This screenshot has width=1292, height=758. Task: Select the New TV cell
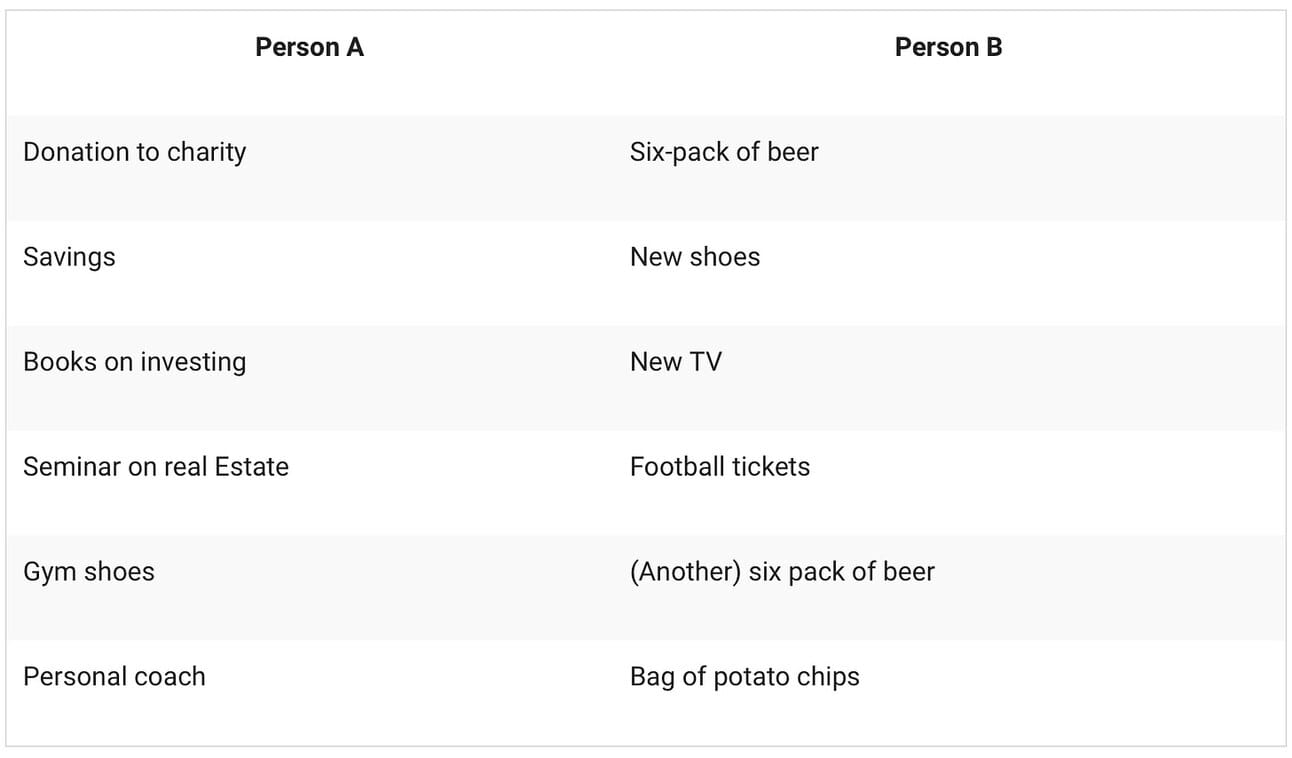click(675, 362)
